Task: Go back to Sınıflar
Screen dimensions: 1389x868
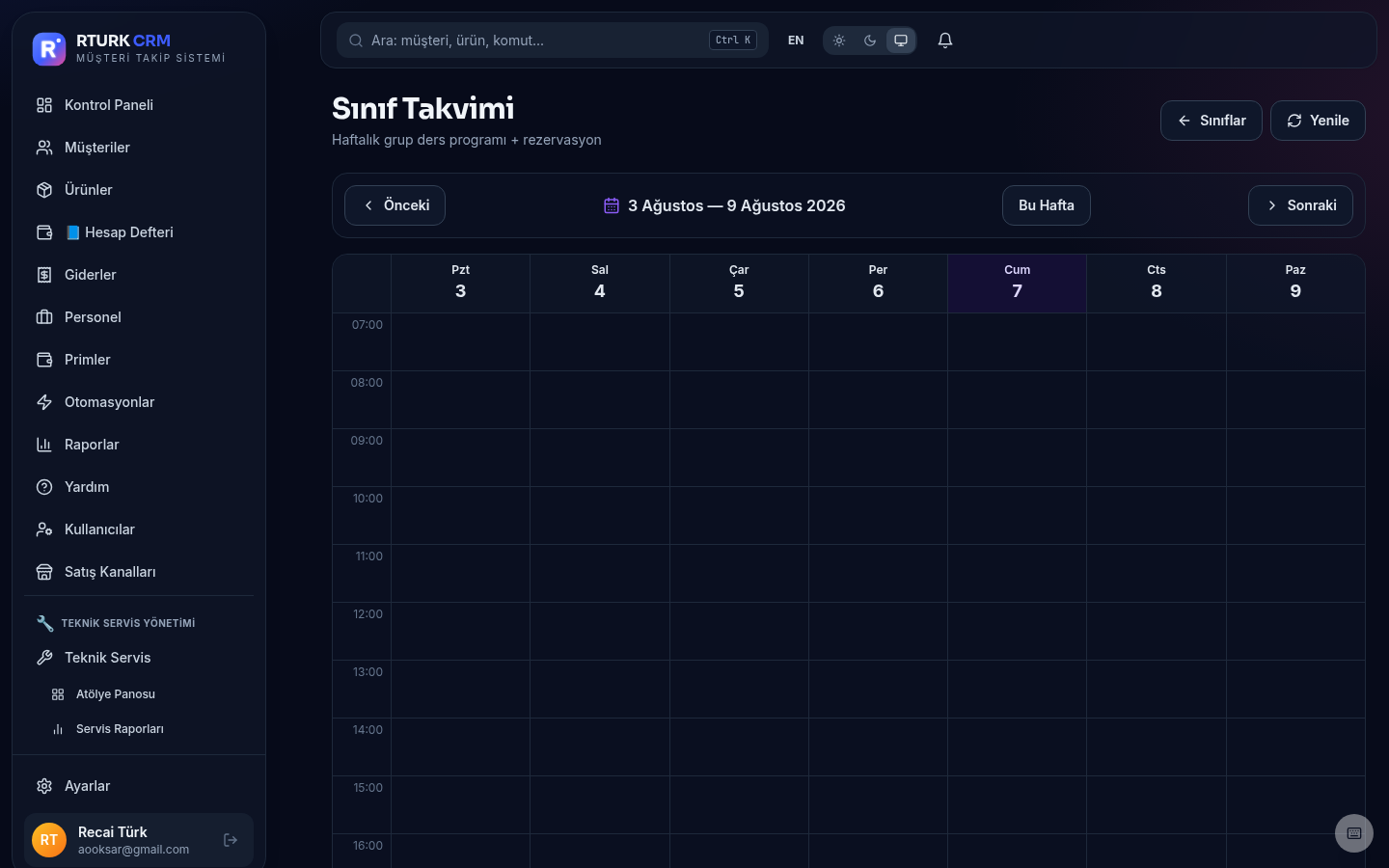Action: tap(1212, 121)
